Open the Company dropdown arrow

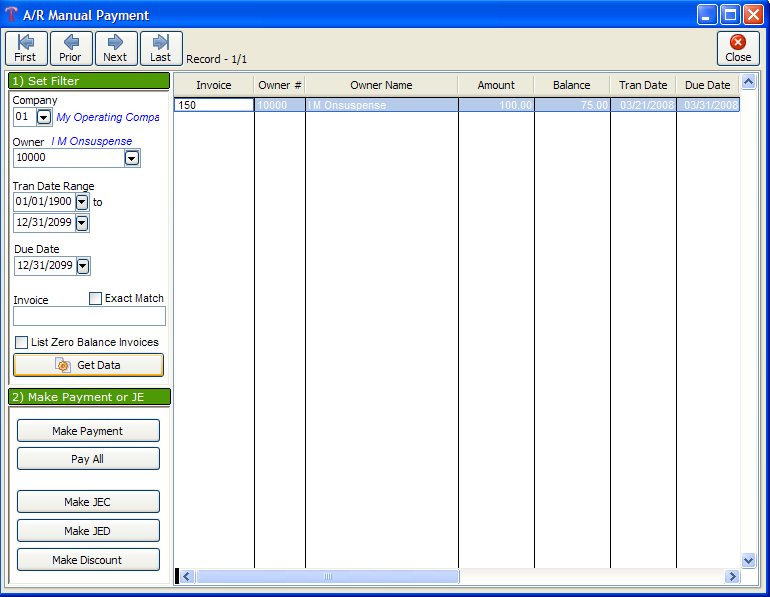click(44, 117)
